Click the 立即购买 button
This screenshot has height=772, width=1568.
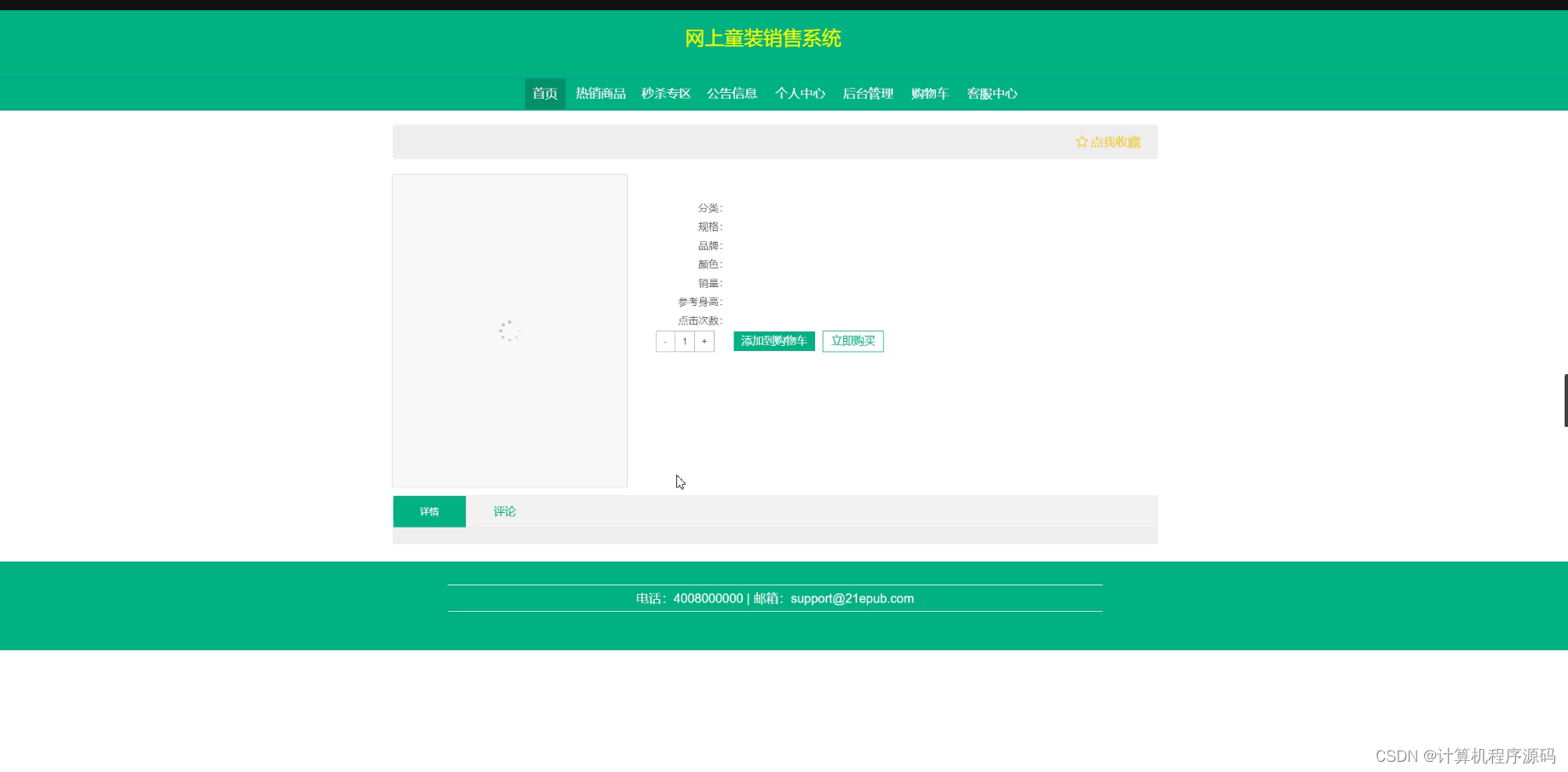coord(853,341)
